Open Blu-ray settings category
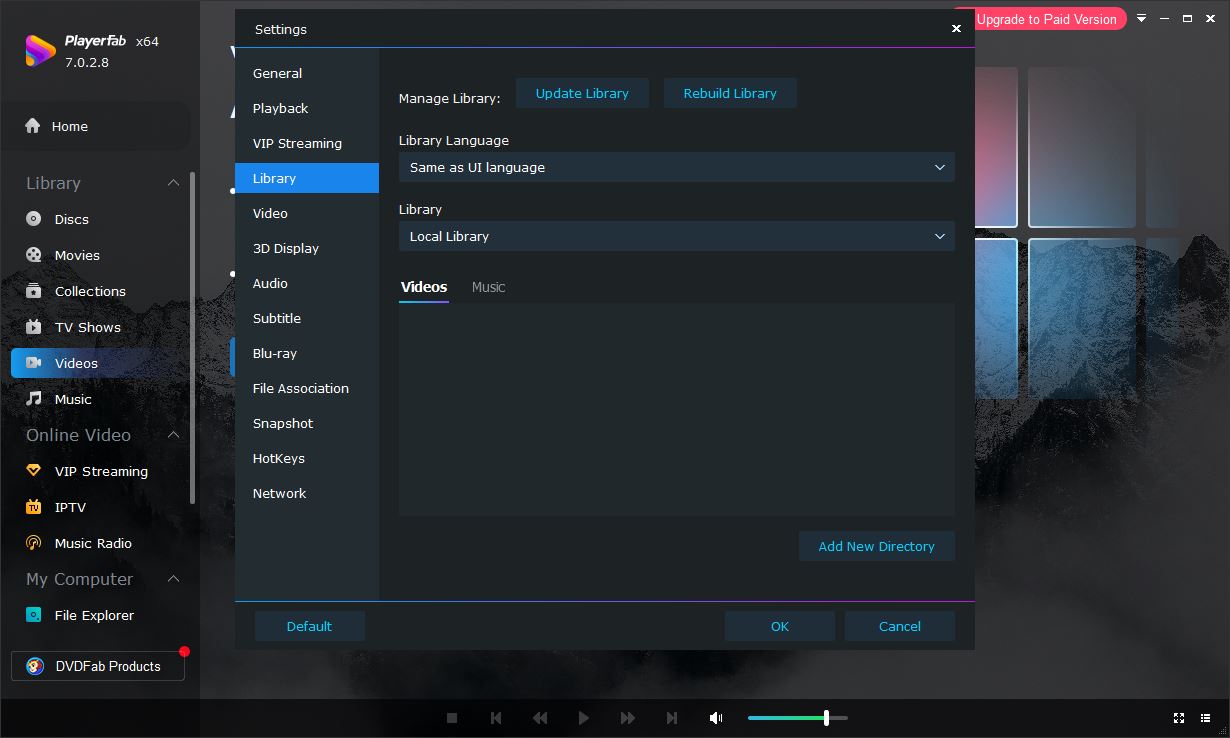Image resolution: width=1230 pixels, height=738 pixels. pos(307,353)
